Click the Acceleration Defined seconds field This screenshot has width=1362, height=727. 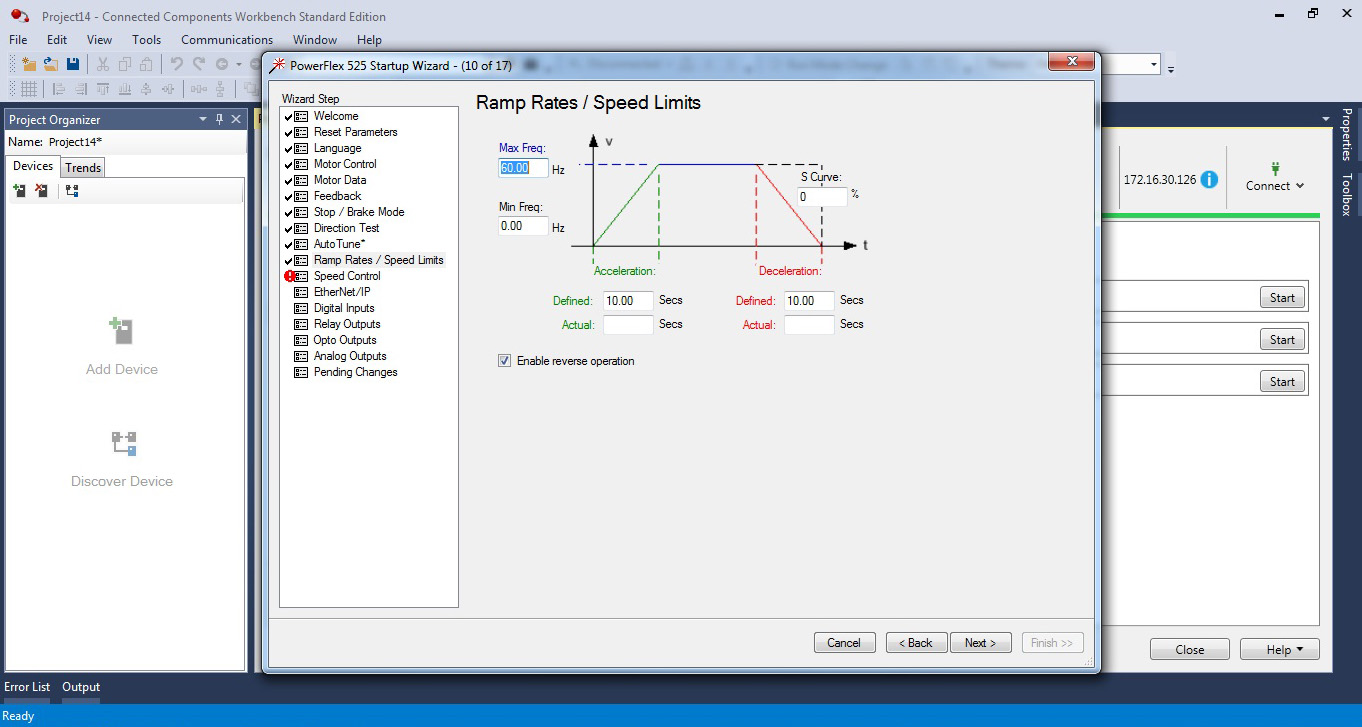tap(628, 301)
